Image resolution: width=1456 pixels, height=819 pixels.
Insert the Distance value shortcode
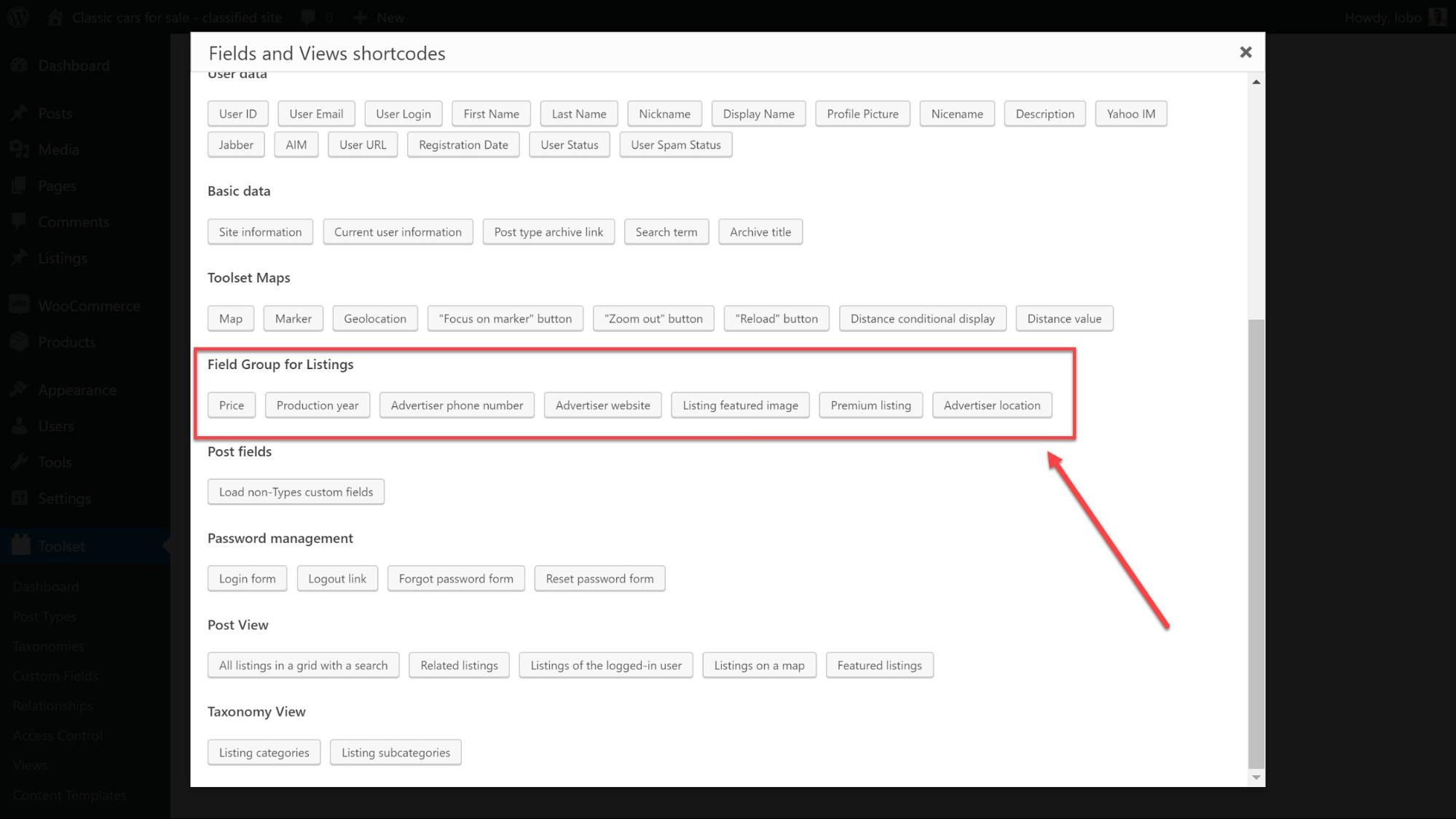pyautogui.click(x=1064, y=319)
